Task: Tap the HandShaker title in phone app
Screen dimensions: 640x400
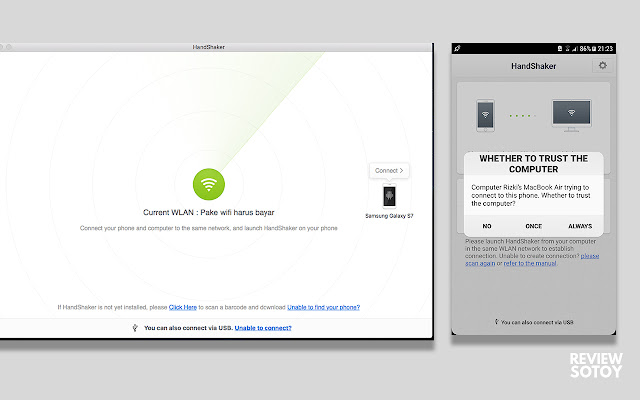Action: click(533, 66)
